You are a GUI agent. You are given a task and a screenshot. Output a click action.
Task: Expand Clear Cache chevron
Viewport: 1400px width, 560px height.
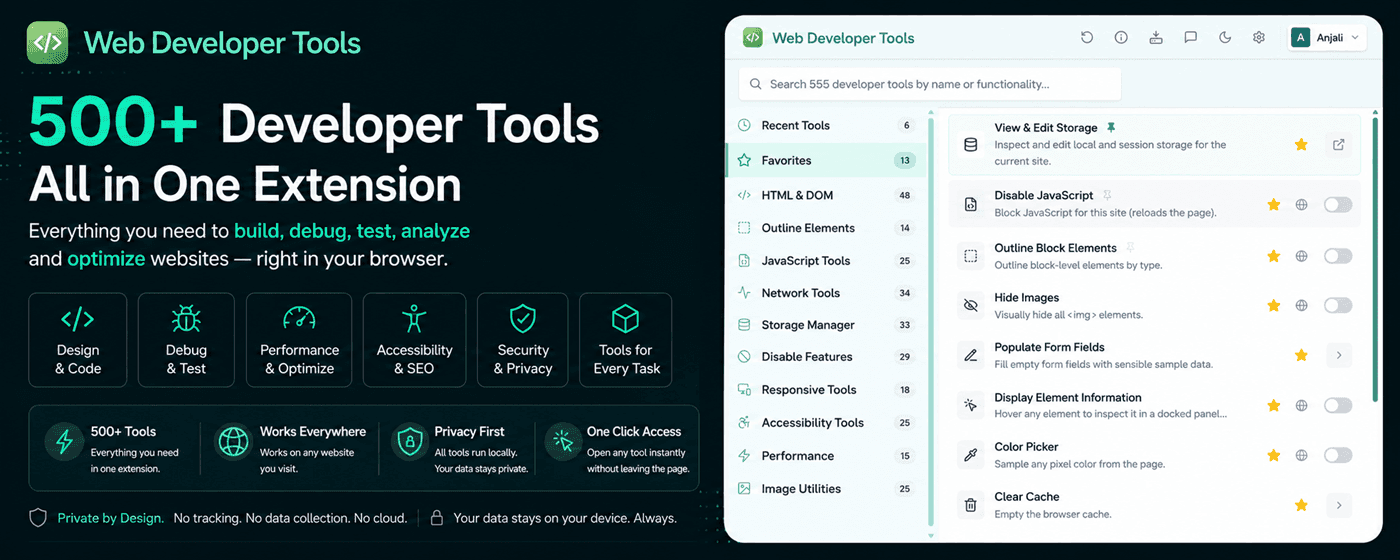click(x=1339, y=505)
